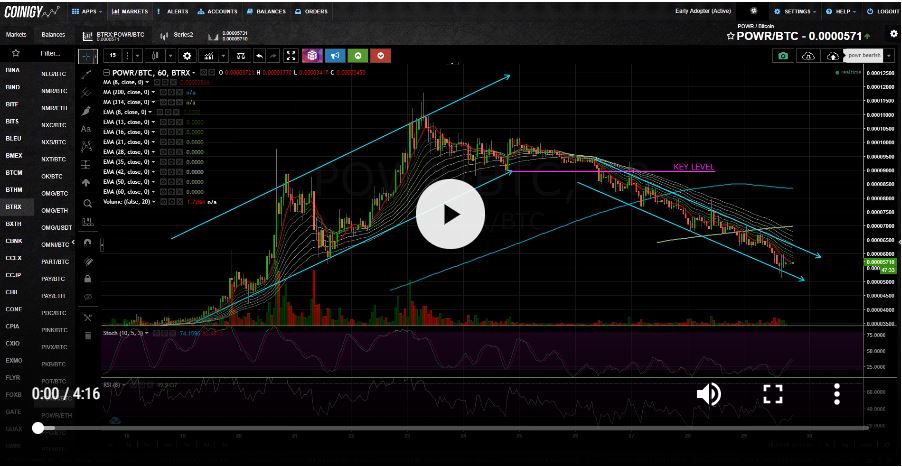Click the show objects tree icon
The height and width of the screenshot is (467, 902).
[x=87, y=317]
